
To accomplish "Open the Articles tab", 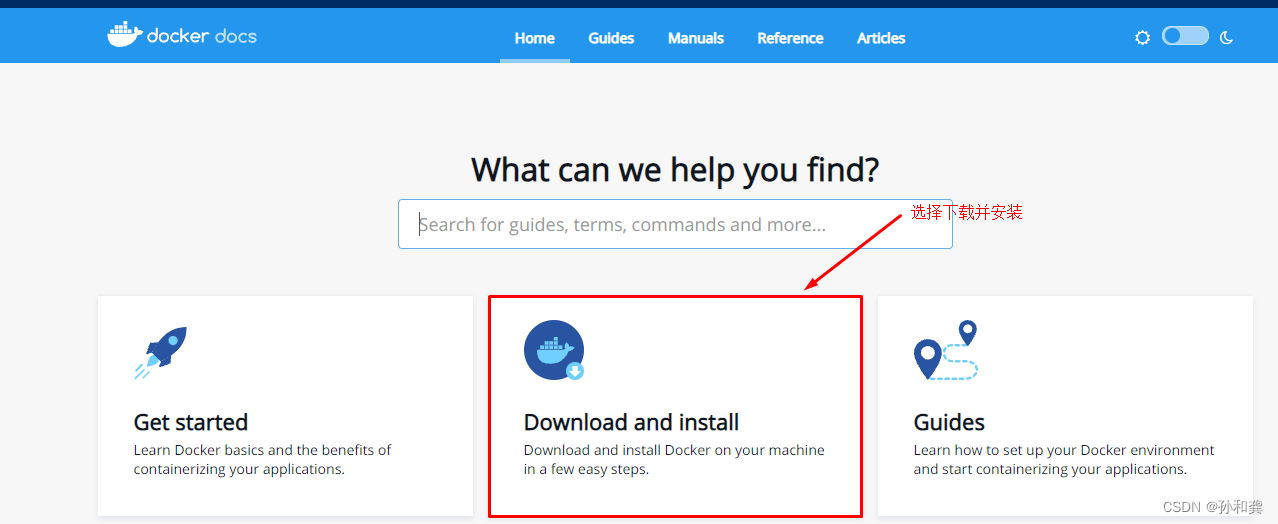I will (881, 38).
